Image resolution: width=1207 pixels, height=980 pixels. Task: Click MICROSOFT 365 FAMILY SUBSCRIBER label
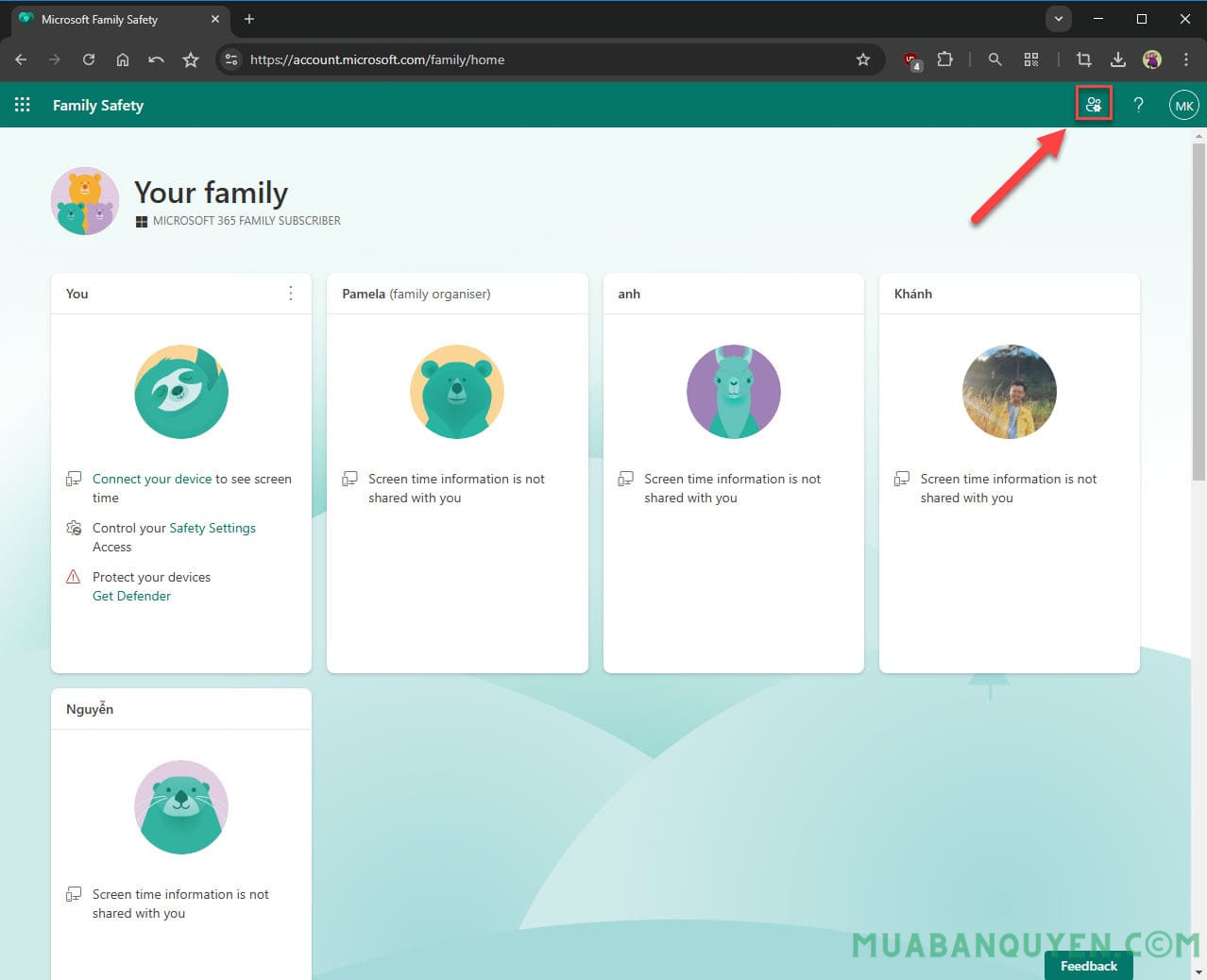point(246,221)
